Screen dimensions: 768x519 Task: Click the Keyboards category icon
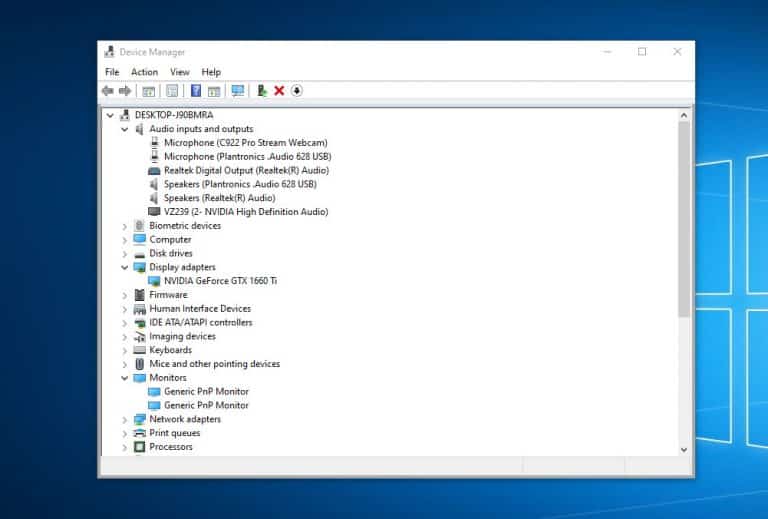140,350
